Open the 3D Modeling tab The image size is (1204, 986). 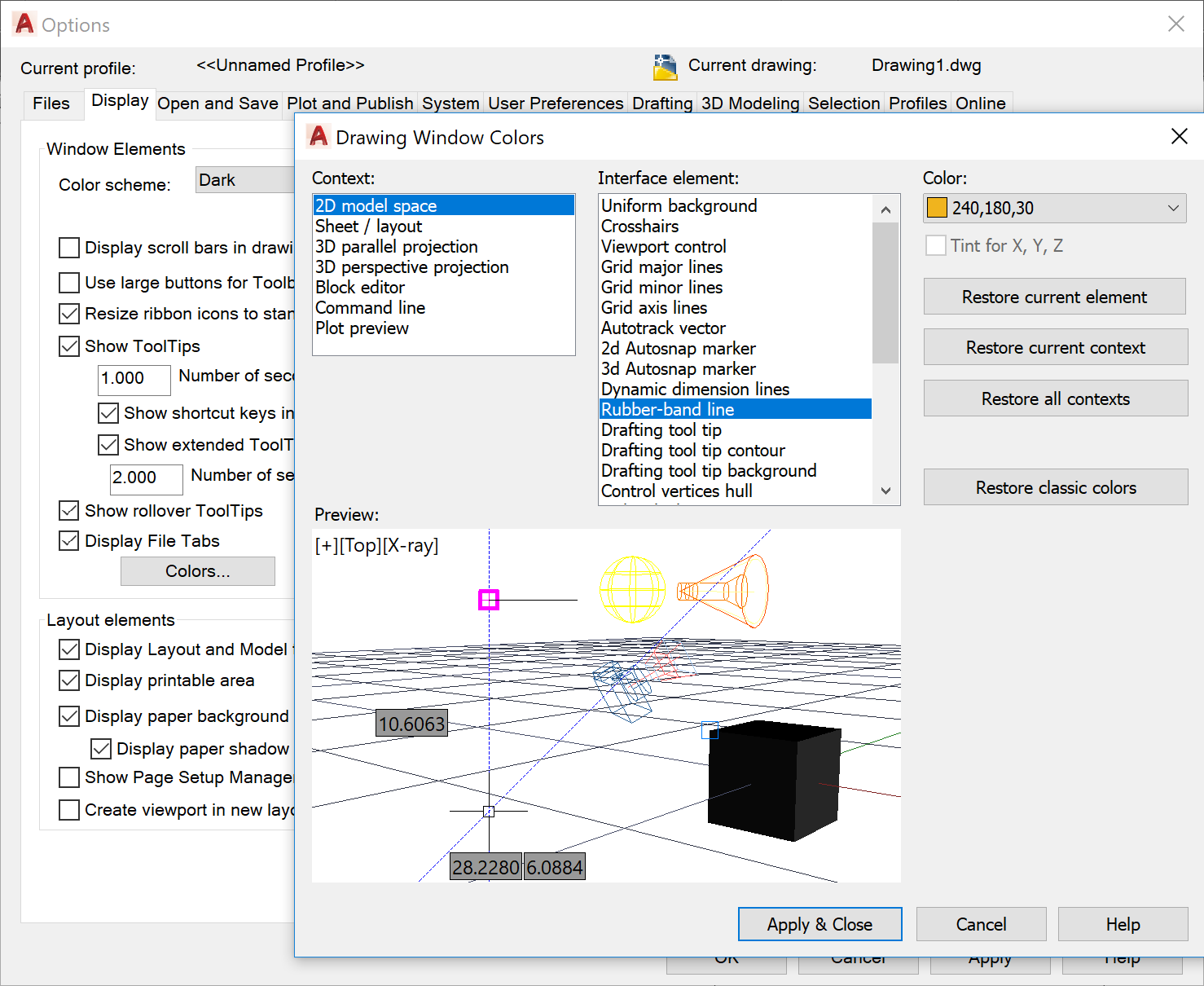coord(750,103)
